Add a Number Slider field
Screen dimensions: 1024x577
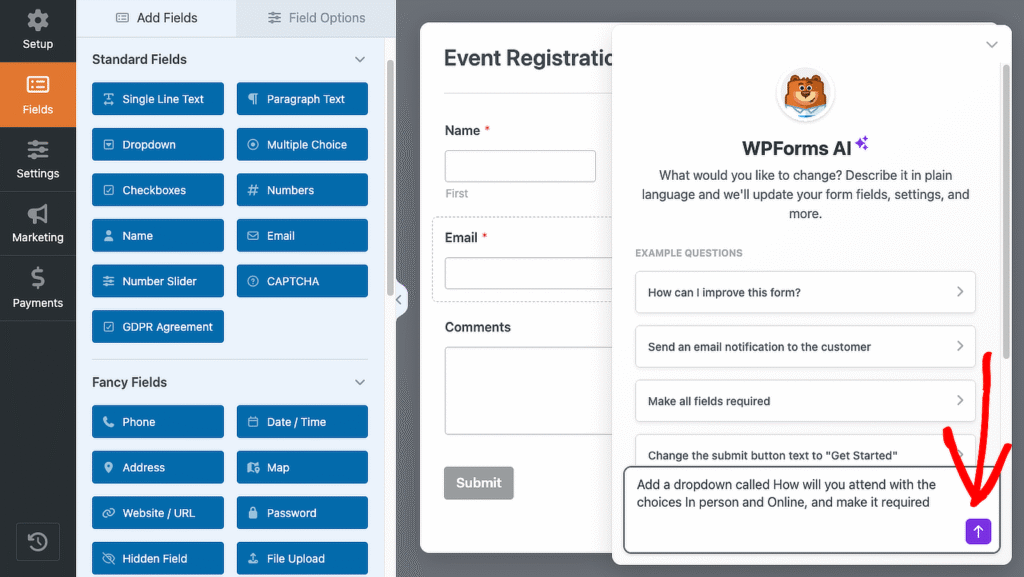click(x=157, y=281)
